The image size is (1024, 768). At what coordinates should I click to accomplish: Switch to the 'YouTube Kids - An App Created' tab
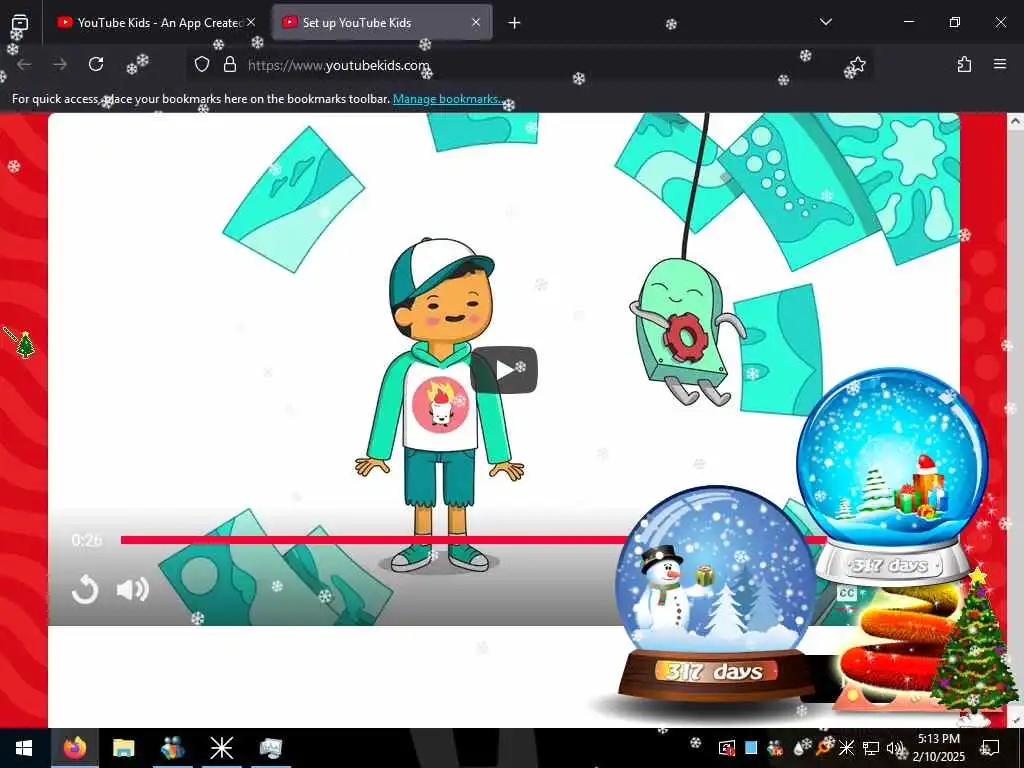157,22
